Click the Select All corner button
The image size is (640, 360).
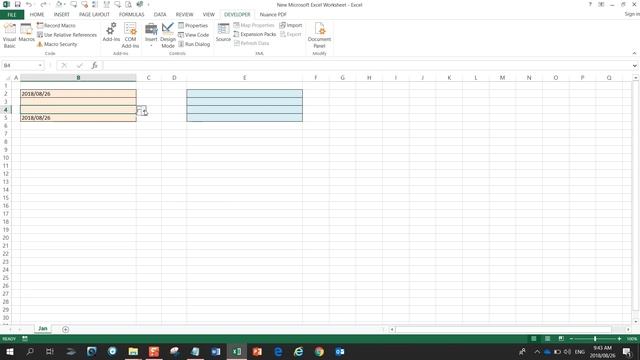(x=7, y=78)
